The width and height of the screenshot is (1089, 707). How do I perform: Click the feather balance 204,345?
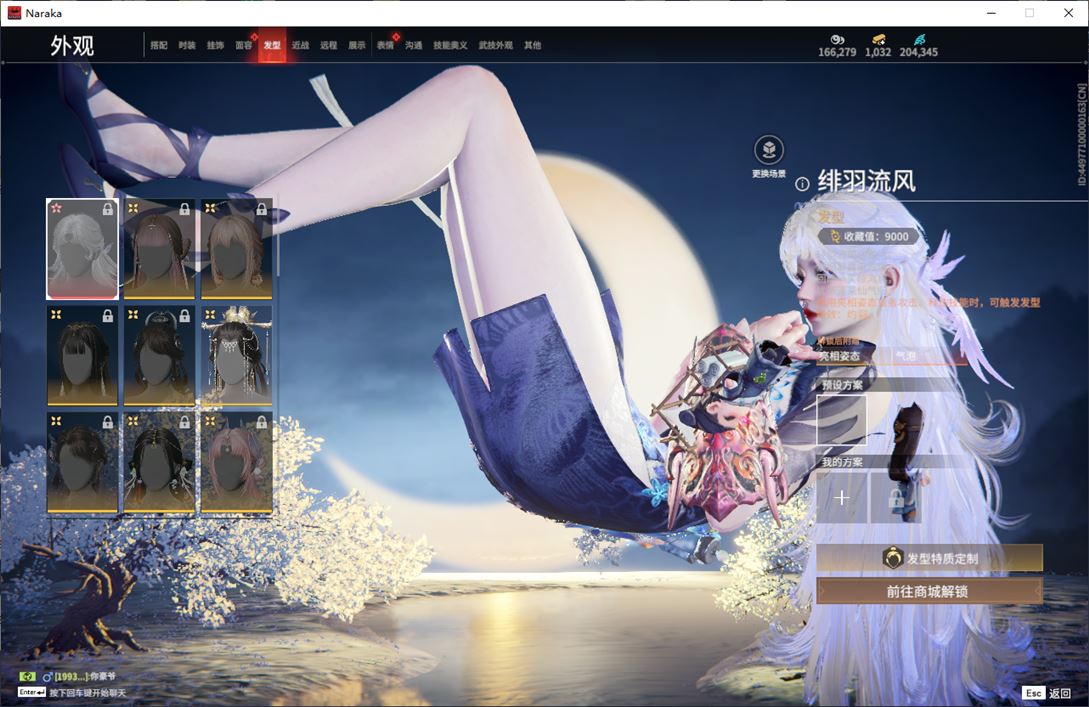tap(919, 52)
